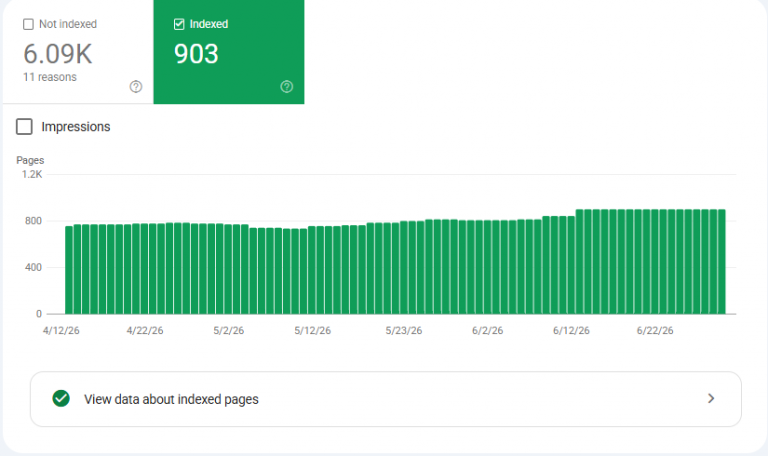Click the first chart bar above 4/12/26

tap(69, 270)
